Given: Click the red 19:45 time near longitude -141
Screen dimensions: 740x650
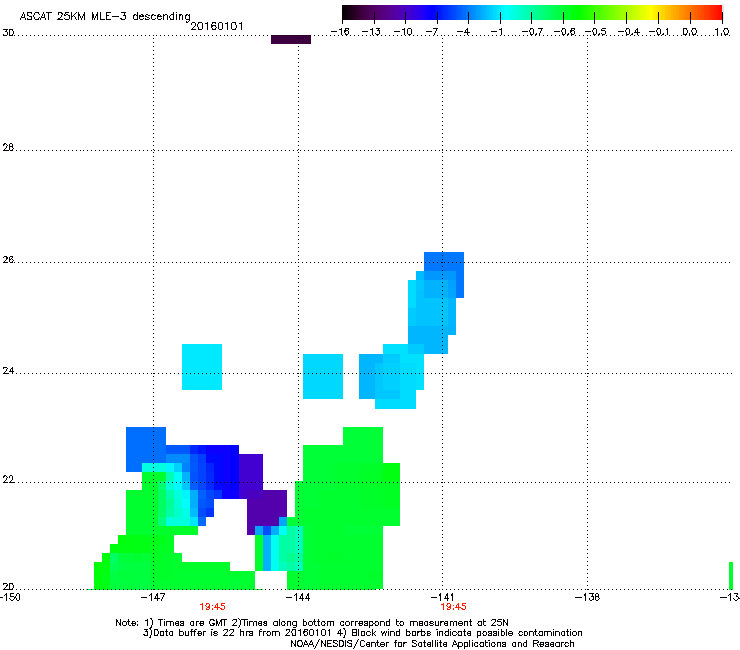Looking at the screenshot, I should pos(453,607).
